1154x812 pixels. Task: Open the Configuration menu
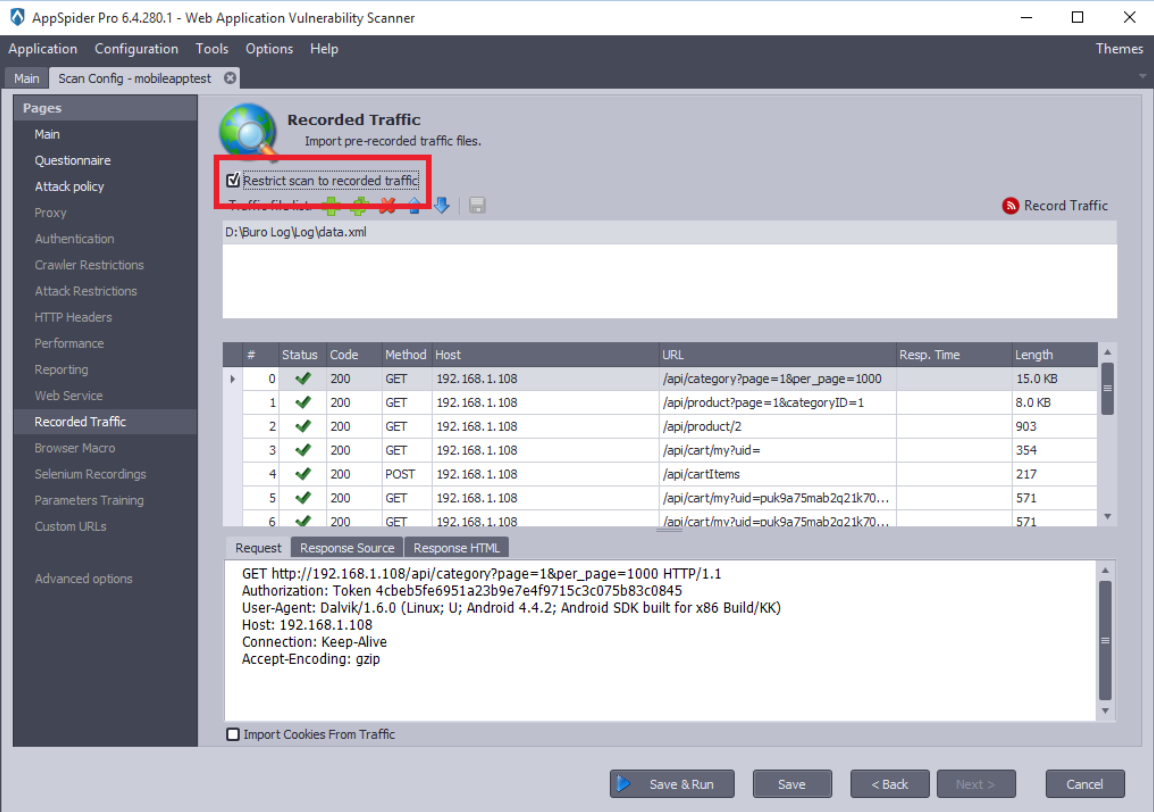pyautogui.click(x=136, y=49)
